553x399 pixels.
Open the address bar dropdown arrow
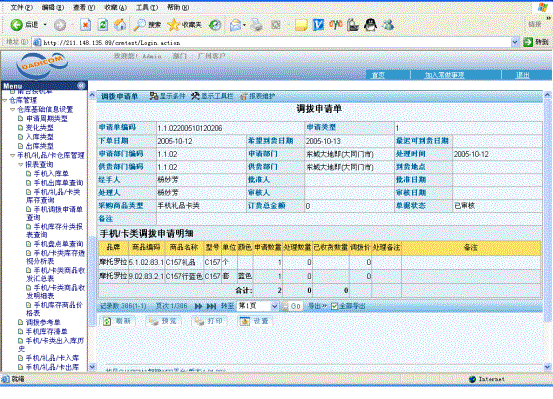515,42
